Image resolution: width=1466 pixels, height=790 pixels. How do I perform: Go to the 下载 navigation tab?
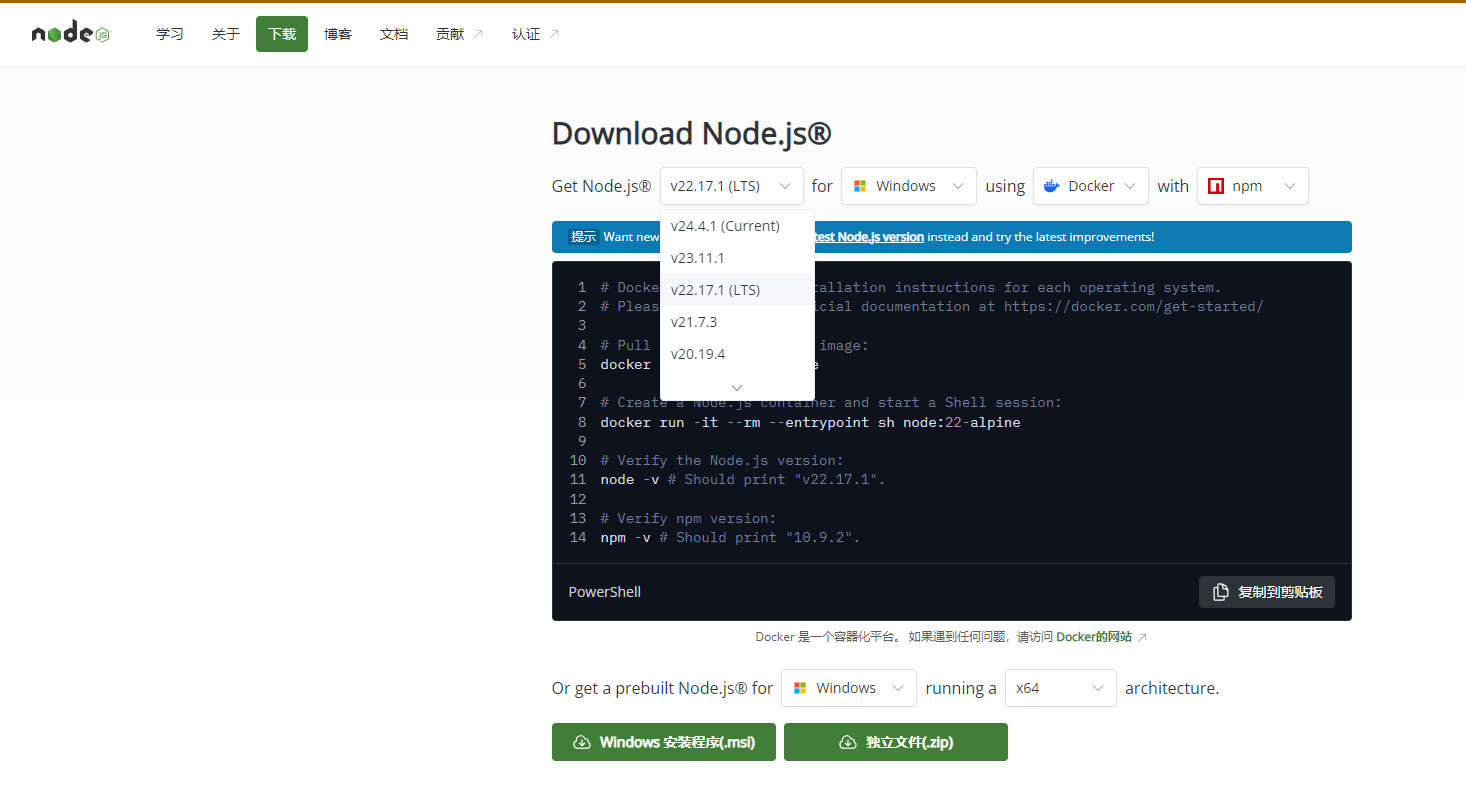click(282, 34)
